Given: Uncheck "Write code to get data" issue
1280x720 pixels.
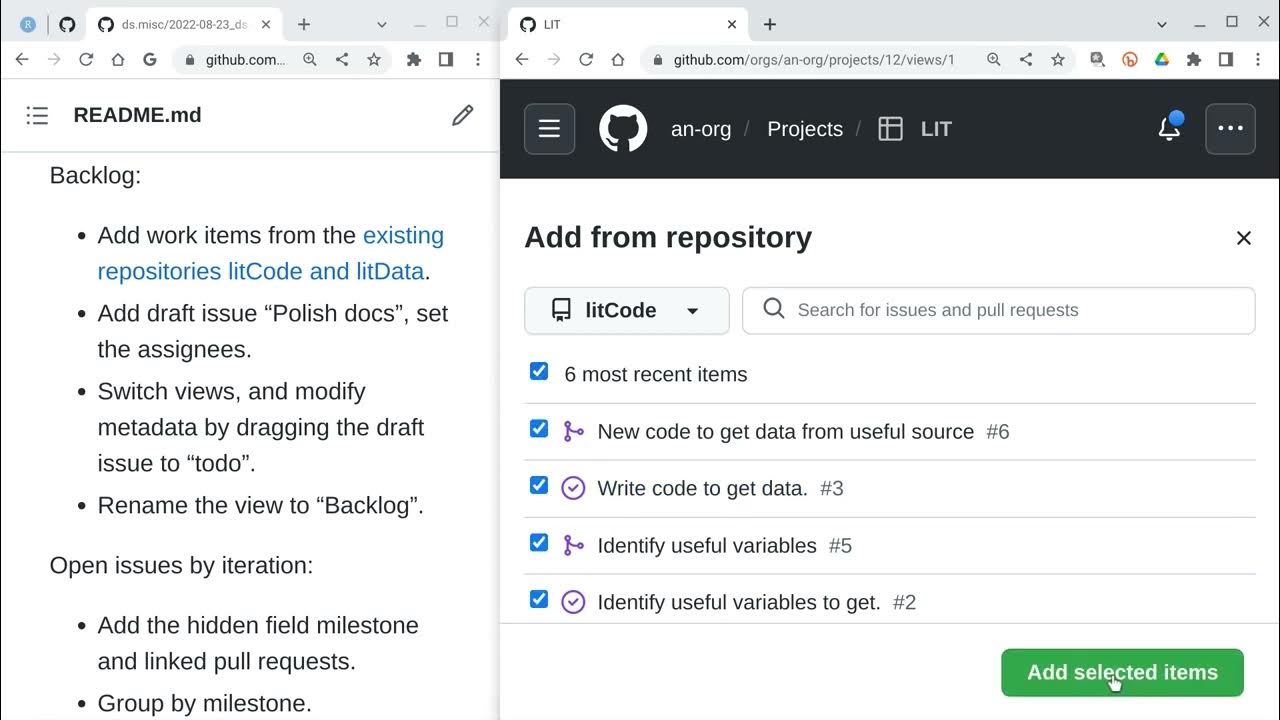Looking at the screenshot, I should (539, 486).
